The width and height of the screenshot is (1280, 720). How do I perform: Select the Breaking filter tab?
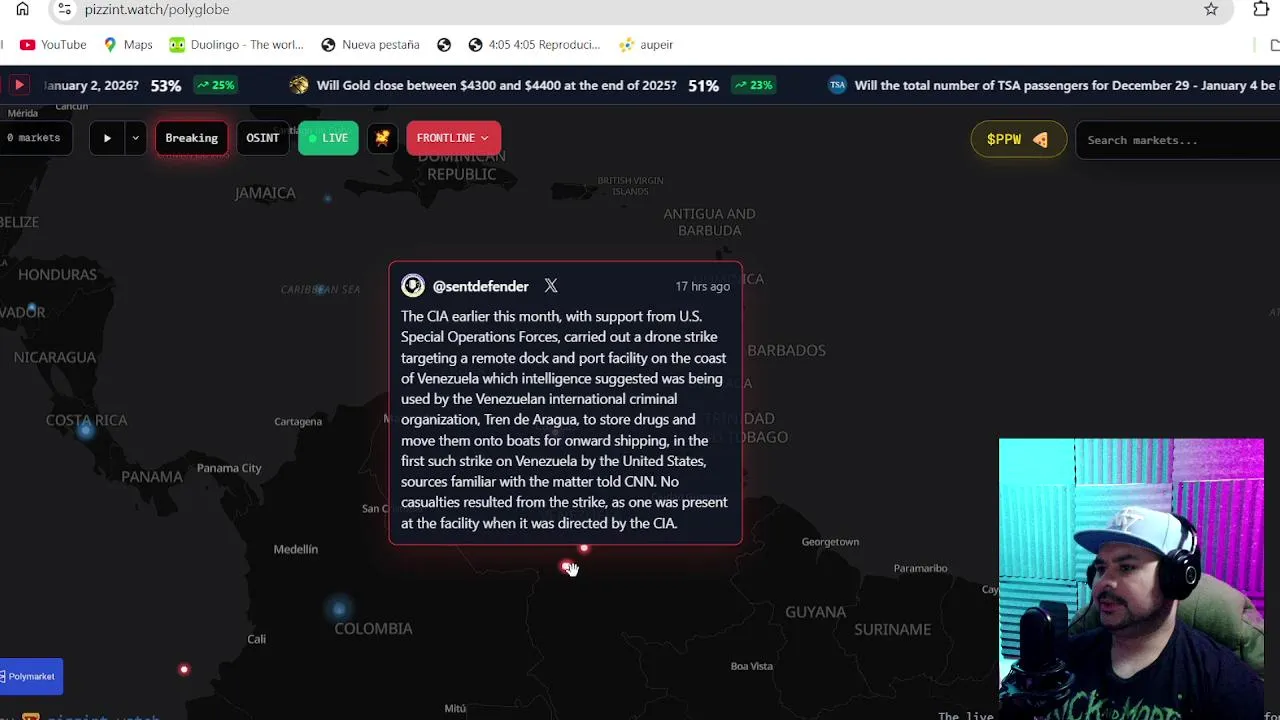191,138
